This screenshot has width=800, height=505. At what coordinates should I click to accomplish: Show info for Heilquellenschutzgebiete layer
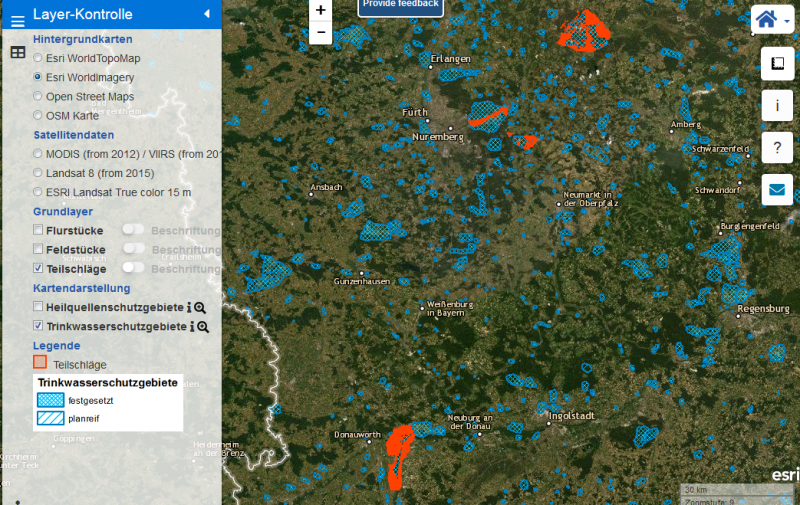tap(190, 308)
